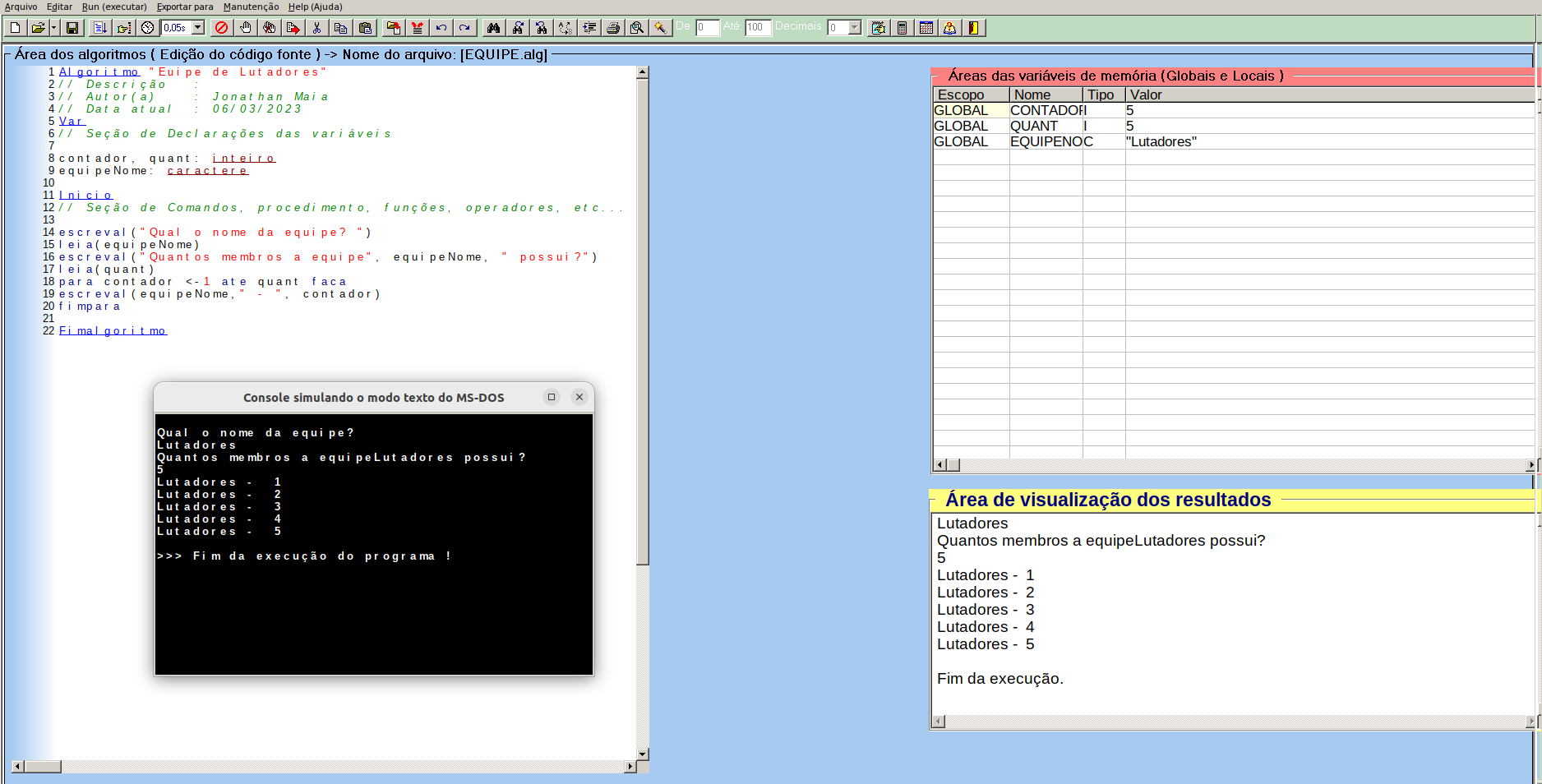Screen dimensions: 1542x784
Task: Click 'fimpara' on line 20
Action: 90,307
